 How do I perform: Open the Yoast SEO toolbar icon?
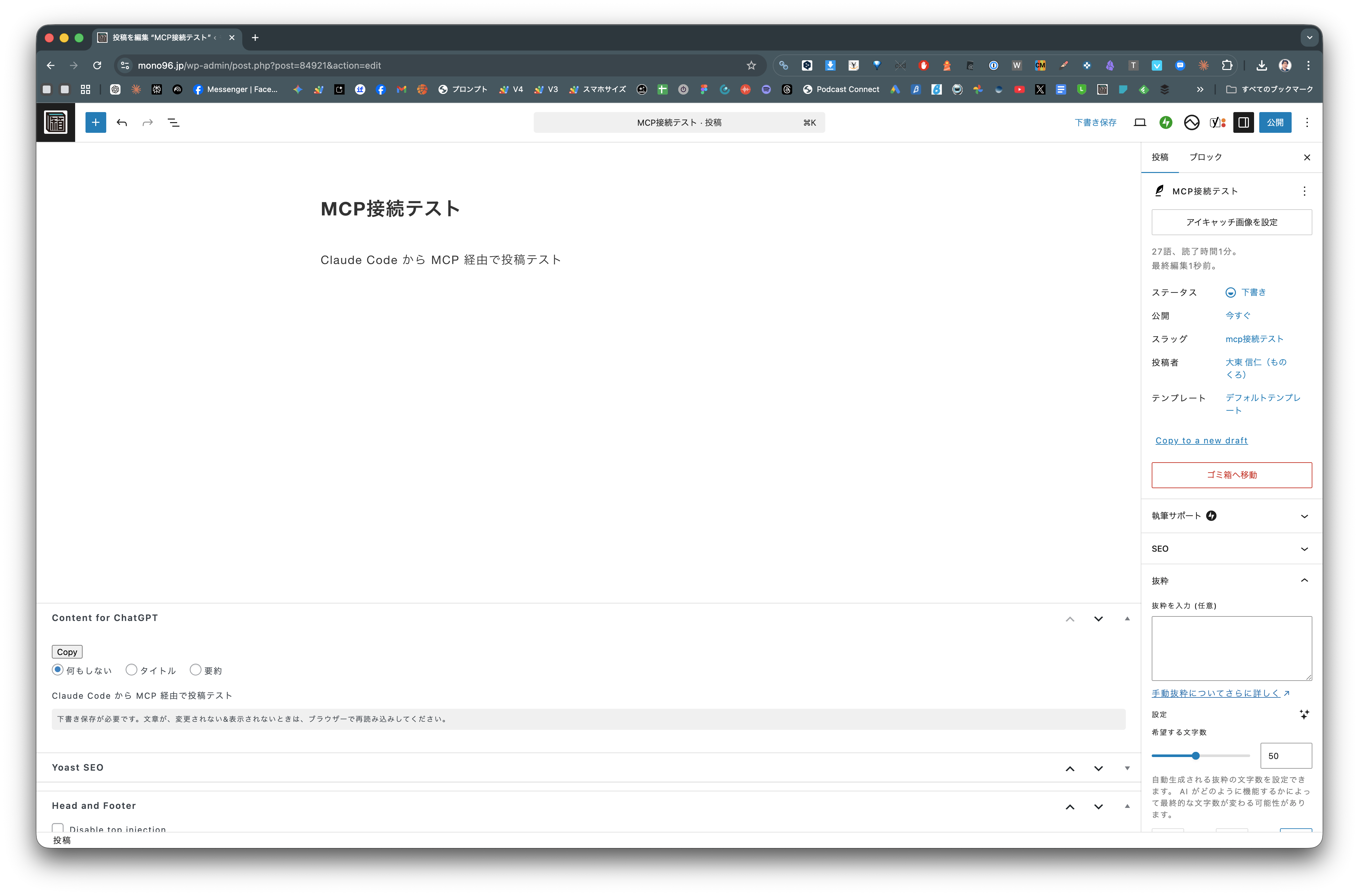point(1217,122)
